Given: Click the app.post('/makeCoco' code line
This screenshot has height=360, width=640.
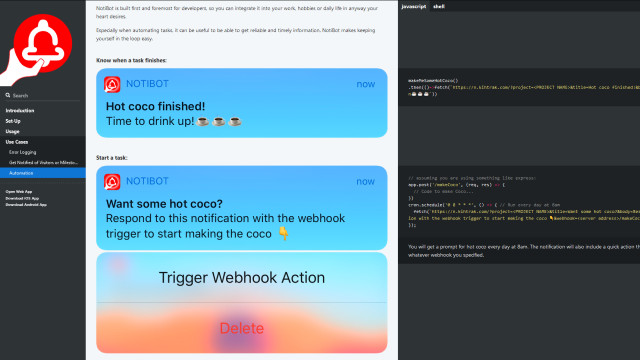Looking at the screenshot, I should tap(456, 184).
